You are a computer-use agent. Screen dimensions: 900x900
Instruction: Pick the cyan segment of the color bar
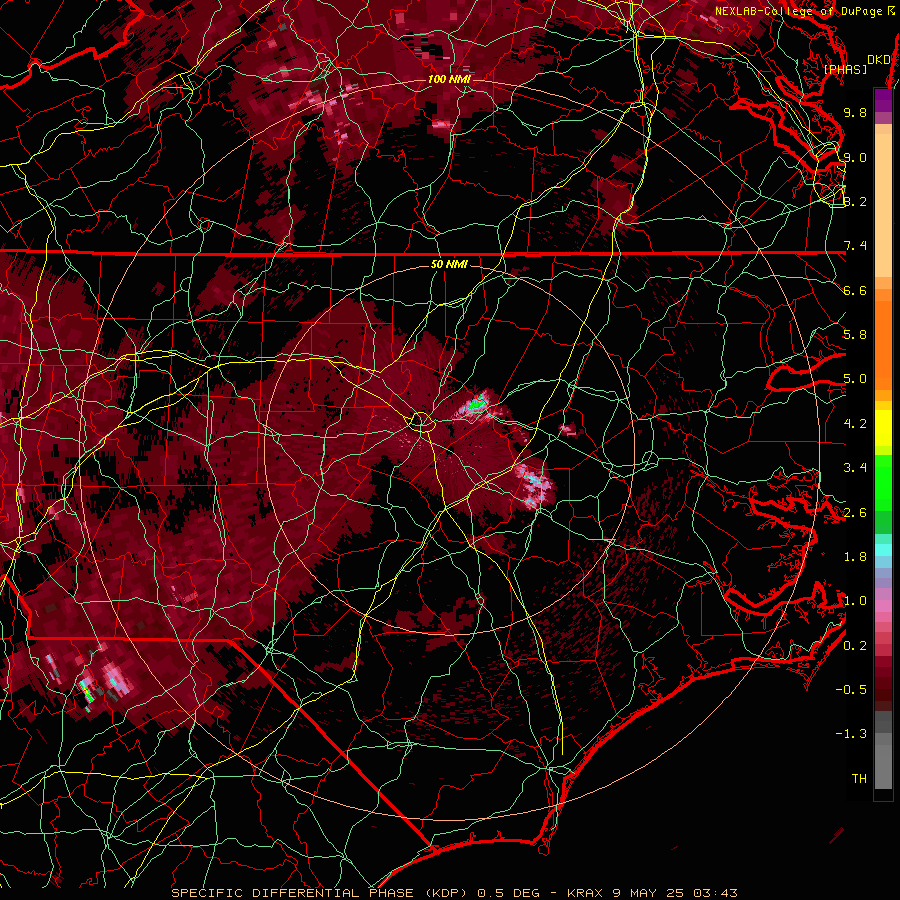pyautogui.click(x=883, y=550)
